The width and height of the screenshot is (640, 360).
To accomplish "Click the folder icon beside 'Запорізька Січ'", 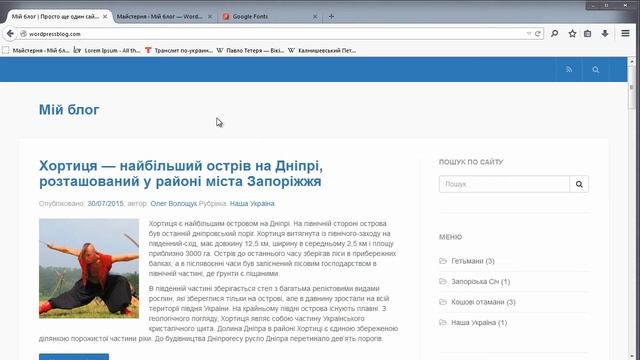I will click(443, 281).
